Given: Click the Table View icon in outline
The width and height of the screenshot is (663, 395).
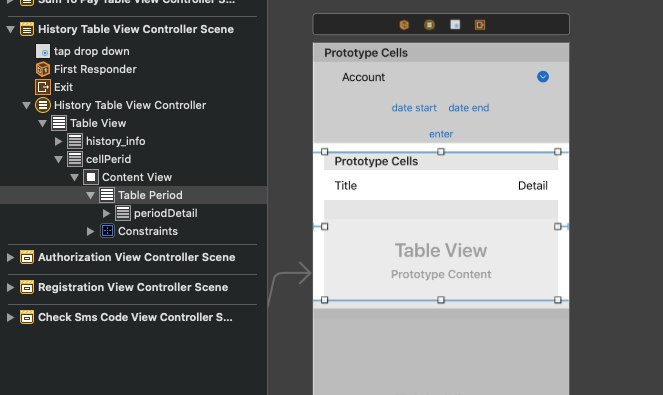Looking at the screenshot, I should pos(59,123).
